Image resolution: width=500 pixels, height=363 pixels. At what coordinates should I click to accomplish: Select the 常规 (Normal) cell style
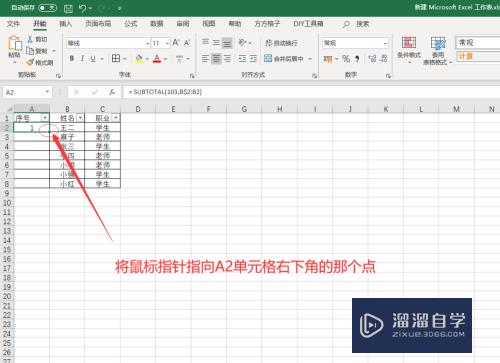[477, 43]
